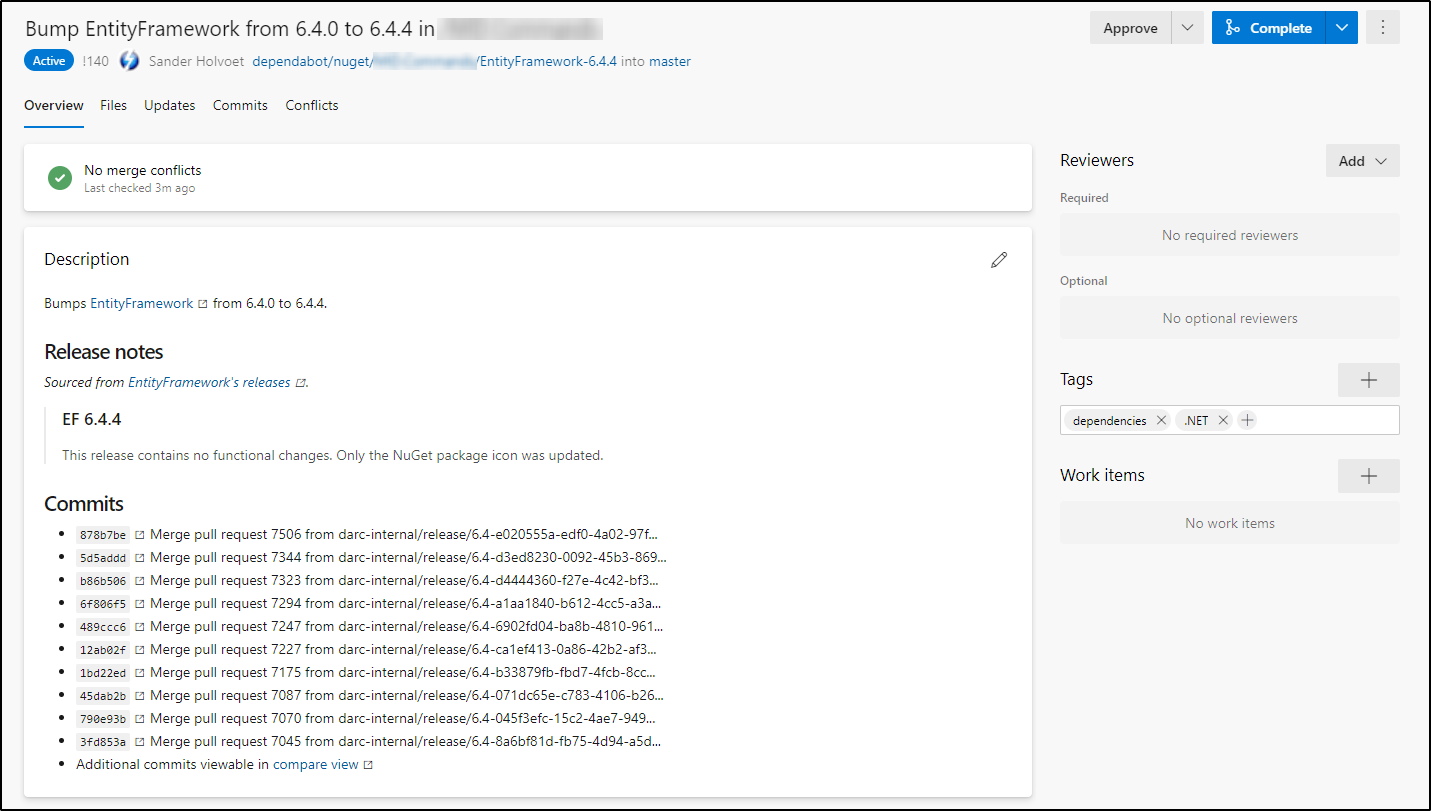This screenshot has height=811, width=1431.
Task: Approve the pull request
Action: pos(1130,28)
